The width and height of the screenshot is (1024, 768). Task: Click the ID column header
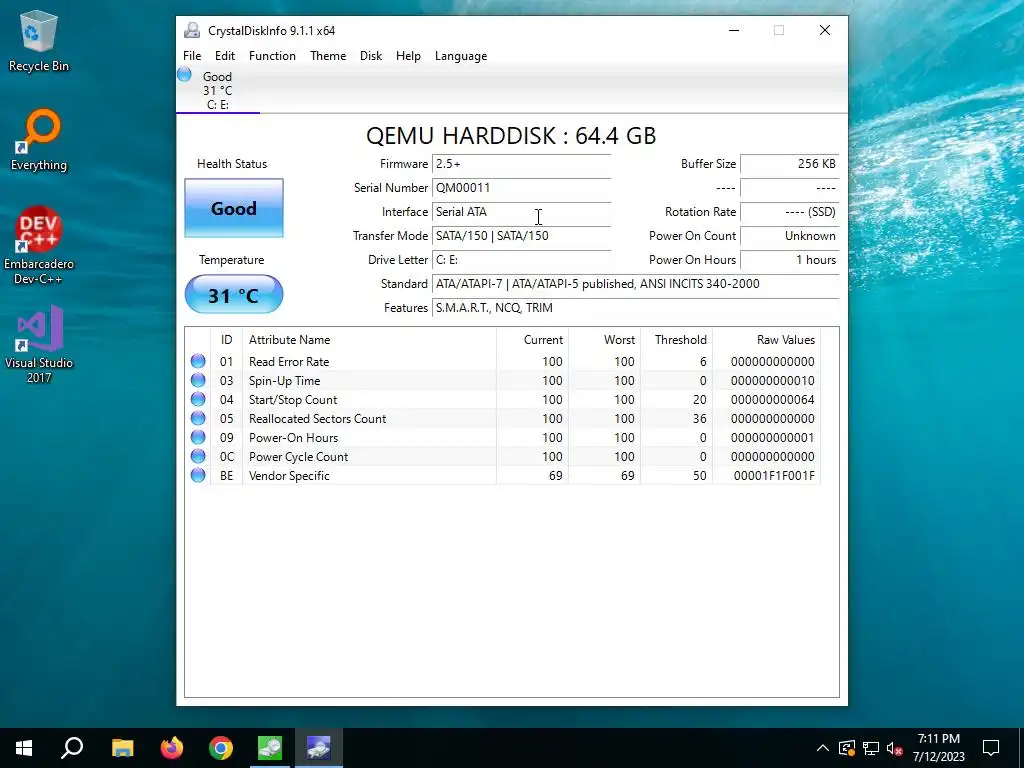(227, 340)
